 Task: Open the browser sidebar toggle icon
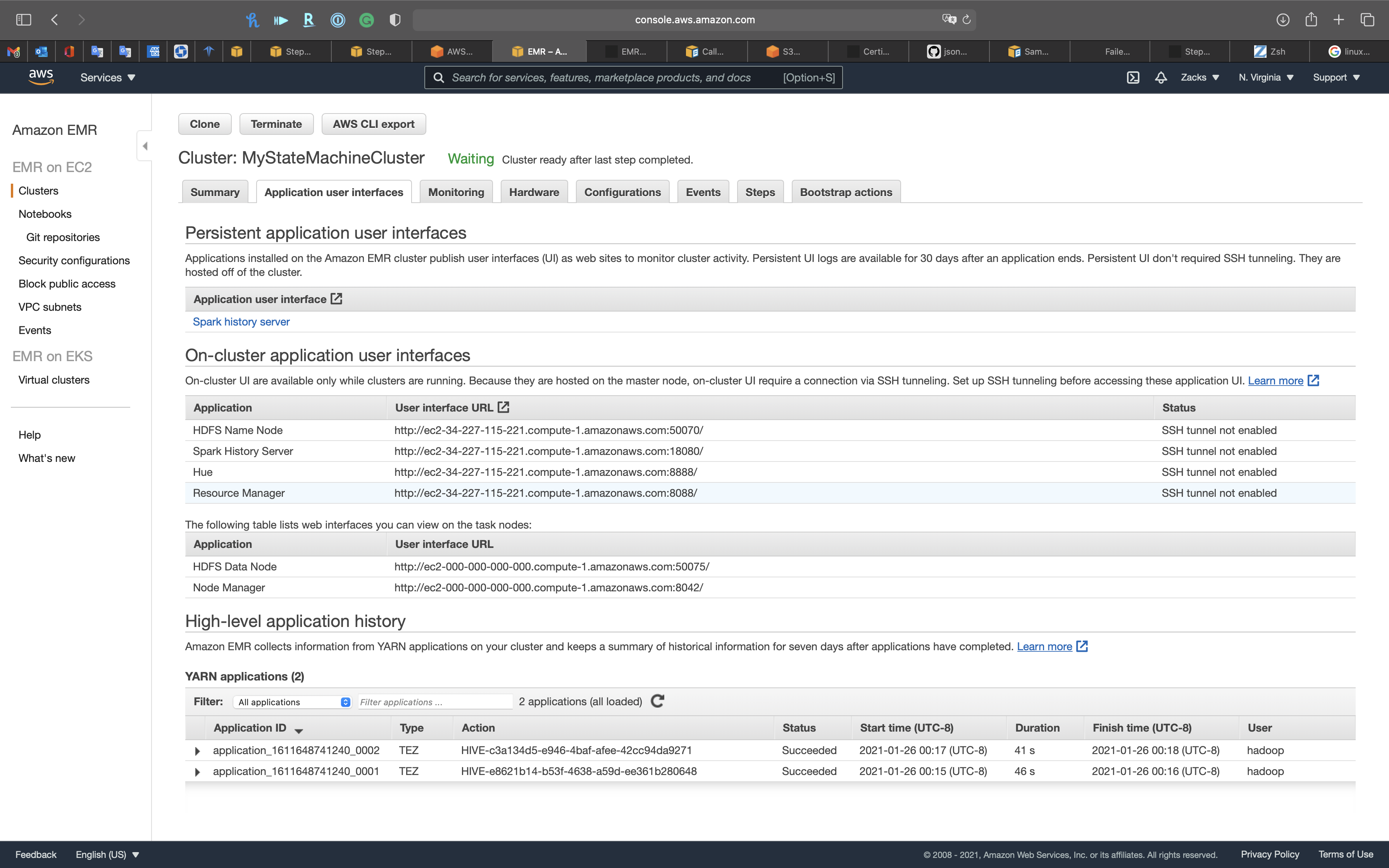tap(24, 19)
